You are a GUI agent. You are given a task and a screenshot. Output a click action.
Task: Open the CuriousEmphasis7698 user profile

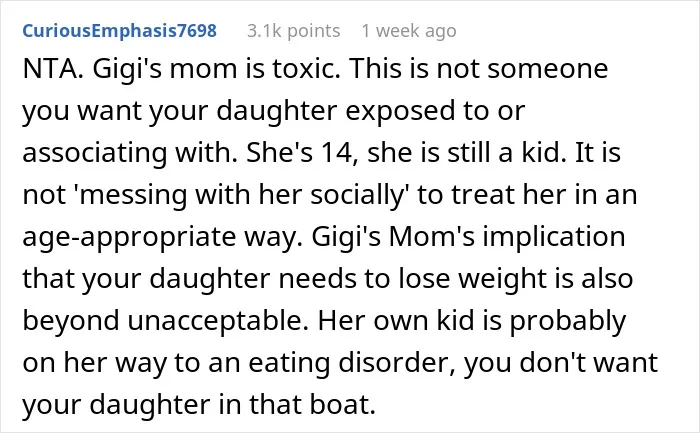(119, 31)
